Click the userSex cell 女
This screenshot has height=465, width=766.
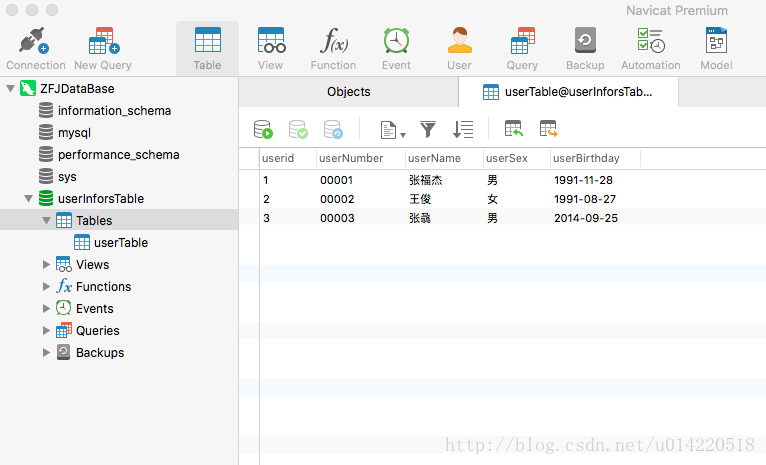(492, 199)
